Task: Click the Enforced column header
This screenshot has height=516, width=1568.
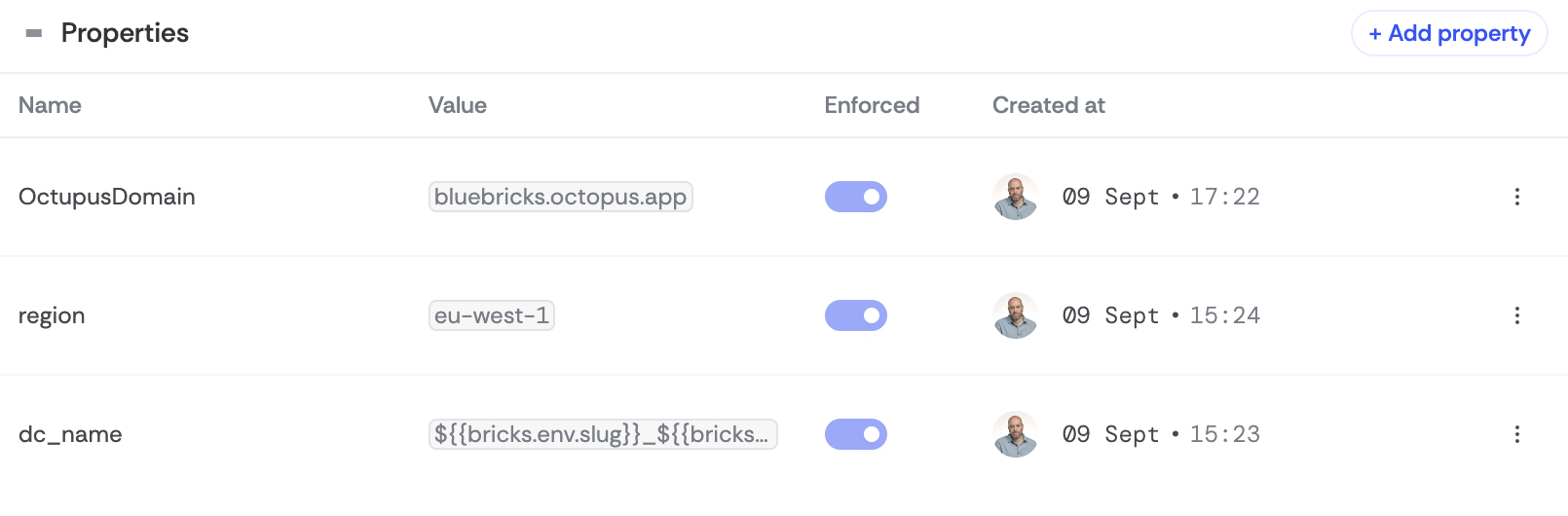Action: pyautogui.click(x=872, y=105)
